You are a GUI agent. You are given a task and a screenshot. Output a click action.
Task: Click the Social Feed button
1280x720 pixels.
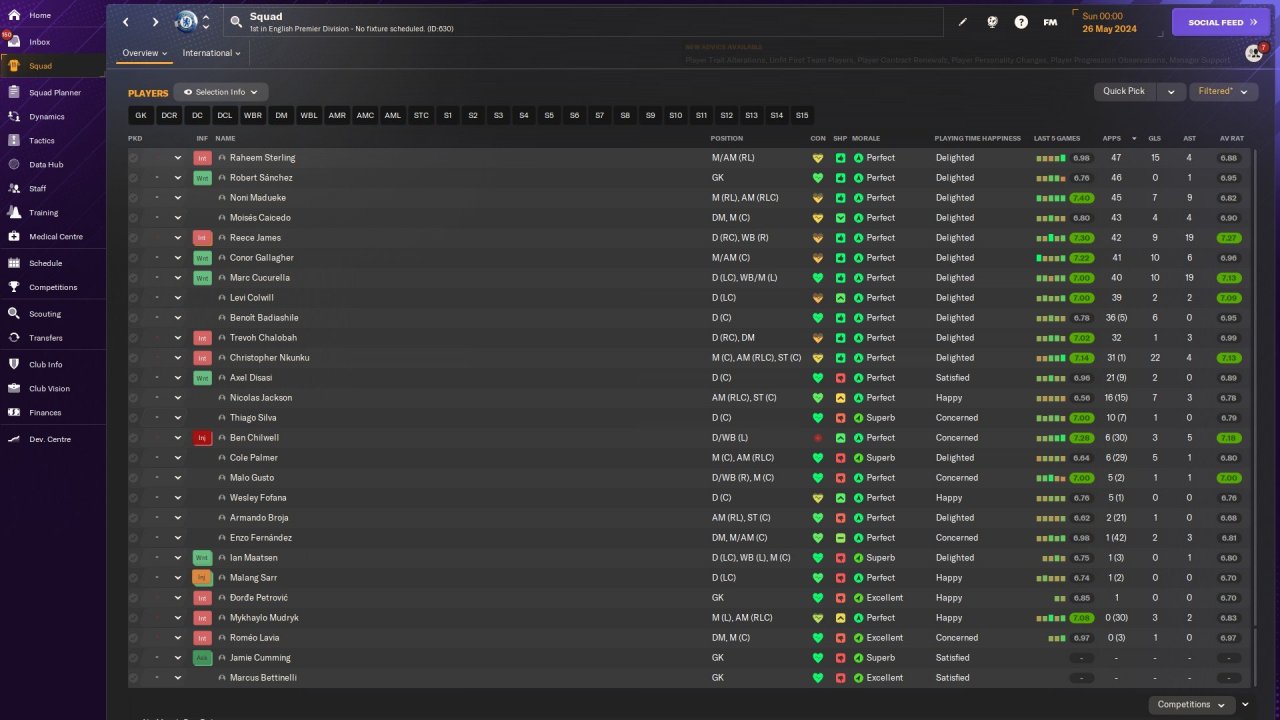pos(1220,22)
